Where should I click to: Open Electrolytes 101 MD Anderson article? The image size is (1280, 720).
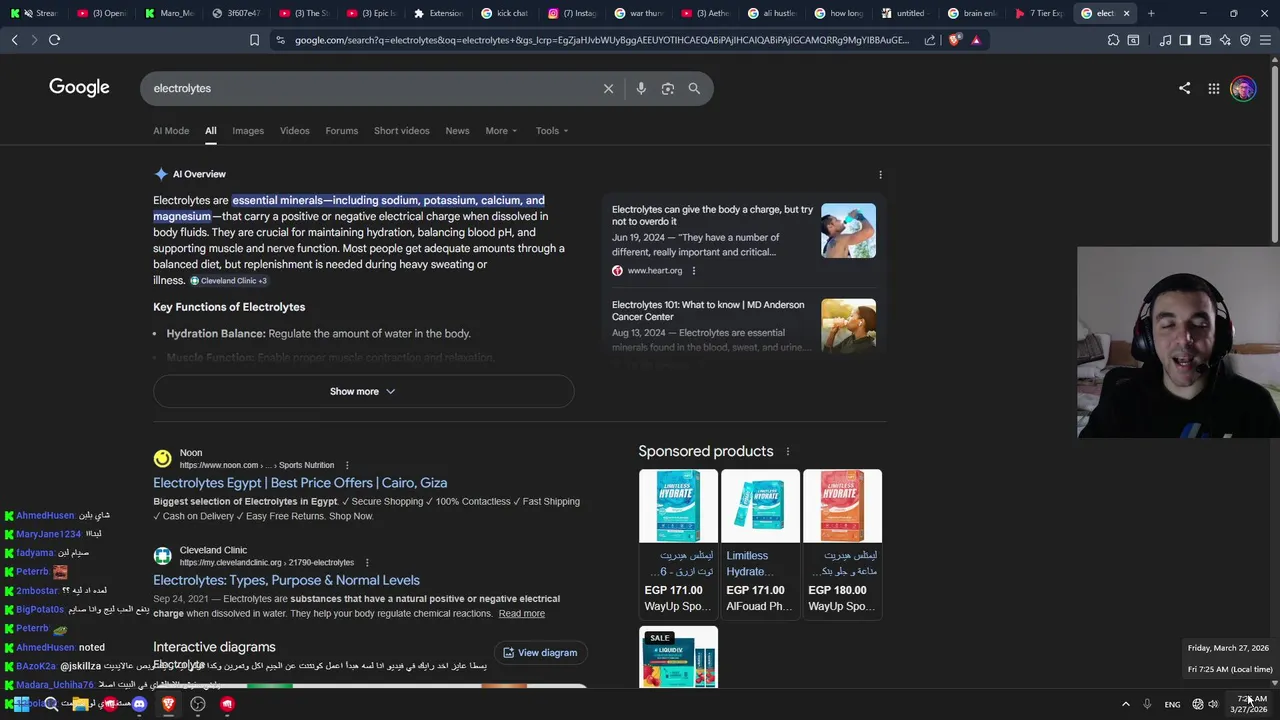(708, 311)
